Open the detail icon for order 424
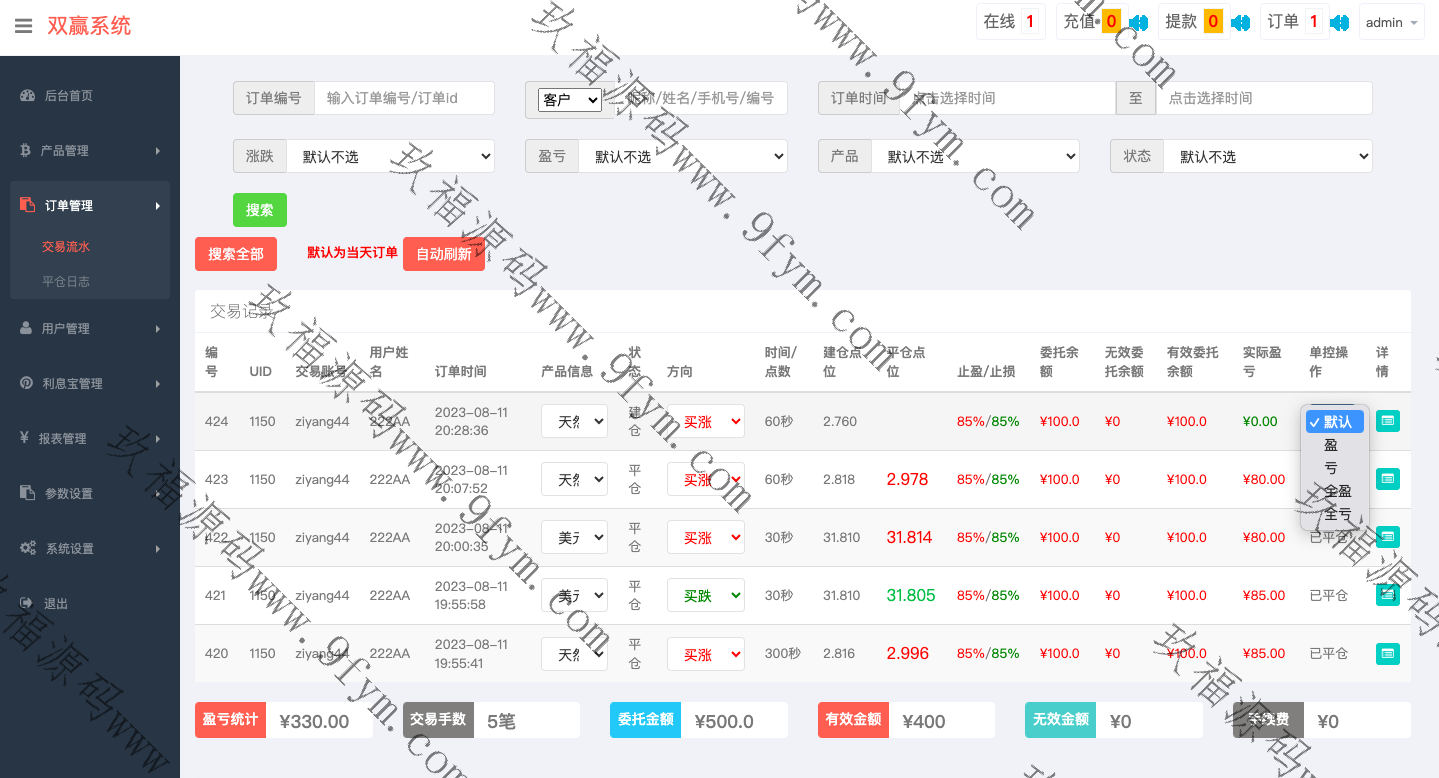Screen dimensions: 1439x778 point(1387,421)
